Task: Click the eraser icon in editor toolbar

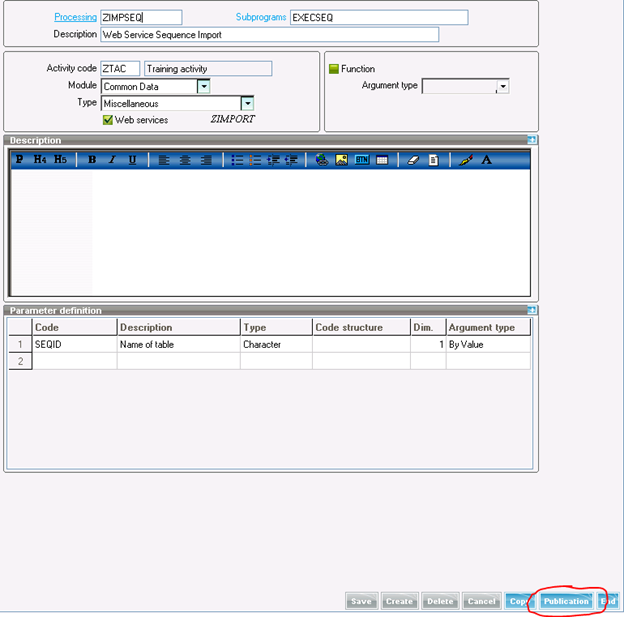Action: coord(414,160)
